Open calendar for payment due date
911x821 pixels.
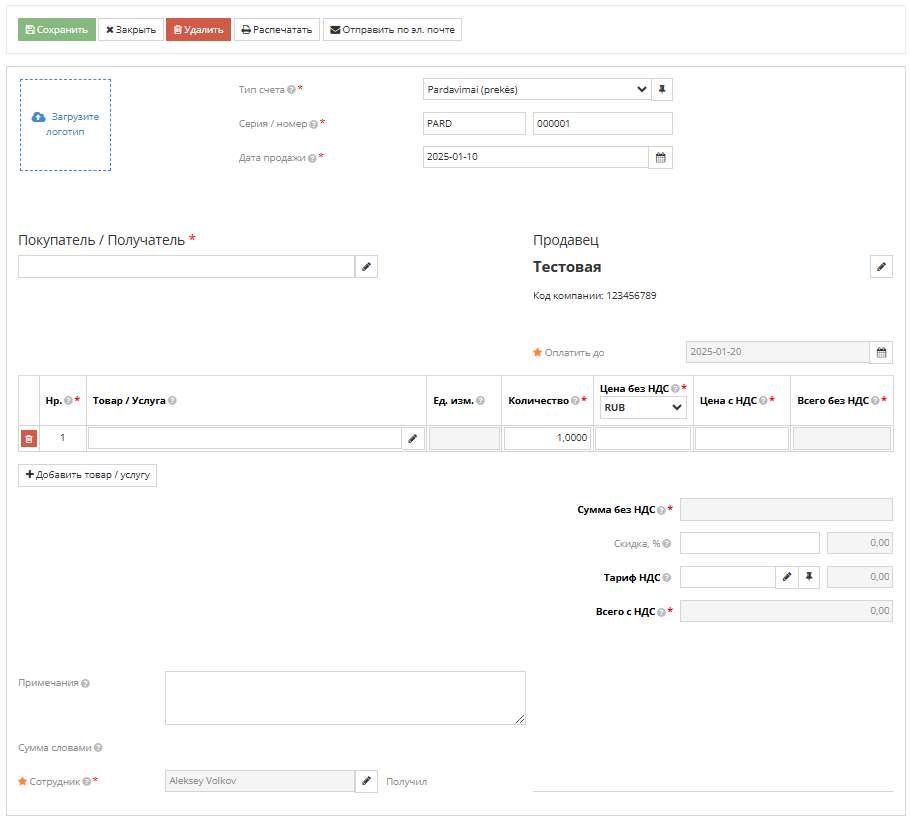(x=881, y=352)
